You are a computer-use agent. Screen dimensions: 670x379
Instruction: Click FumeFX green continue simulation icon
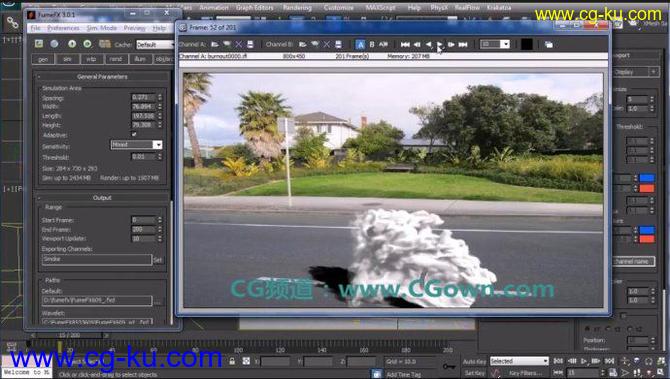click(x=87, y=44)
